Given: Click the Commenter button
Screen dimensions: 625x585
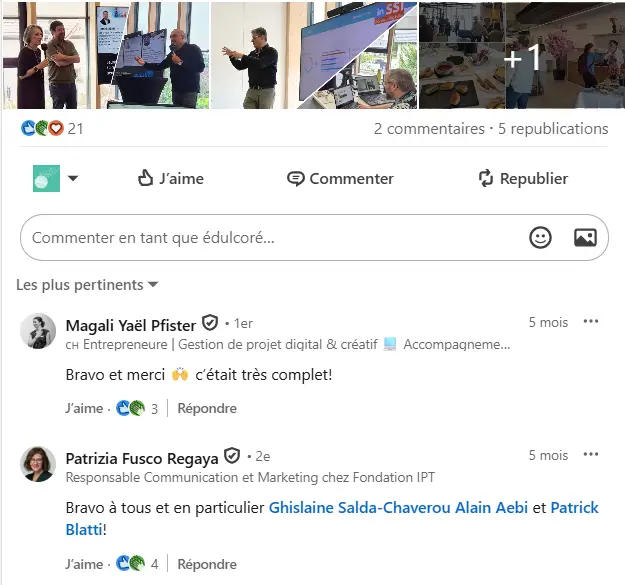Looking at the screenshot, I should click(340, 178).
